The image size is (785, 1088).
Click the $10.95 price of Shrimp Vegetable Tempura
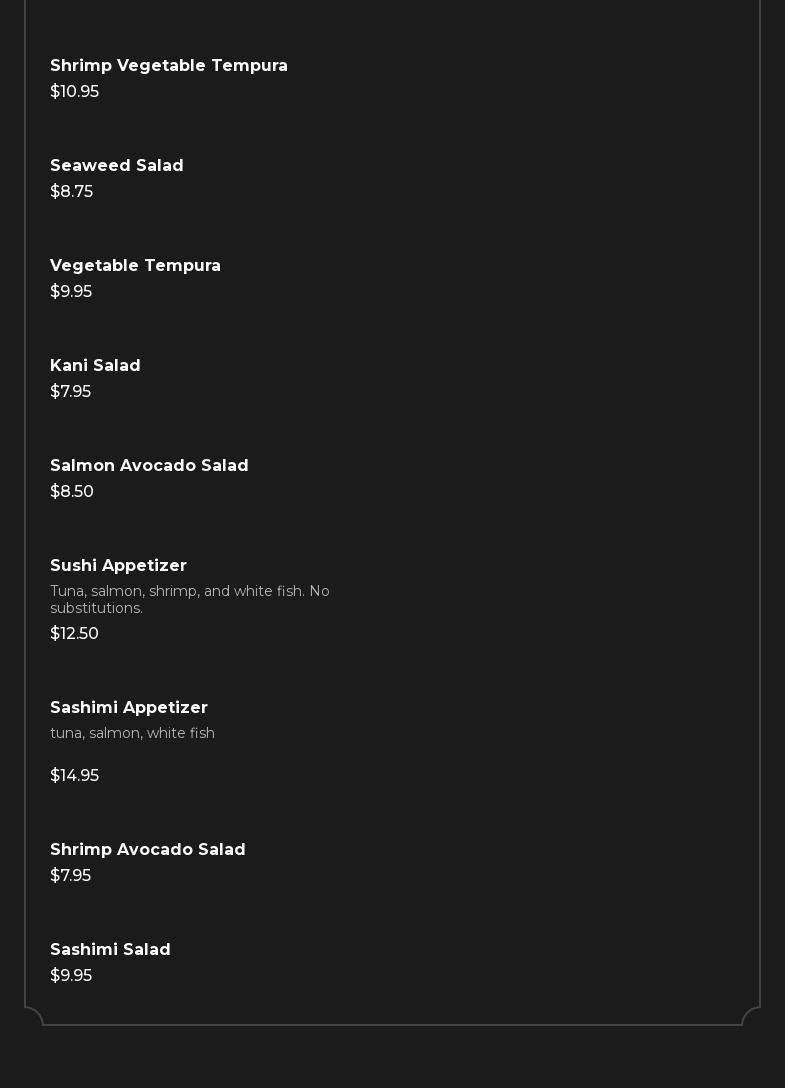[74, 92]
